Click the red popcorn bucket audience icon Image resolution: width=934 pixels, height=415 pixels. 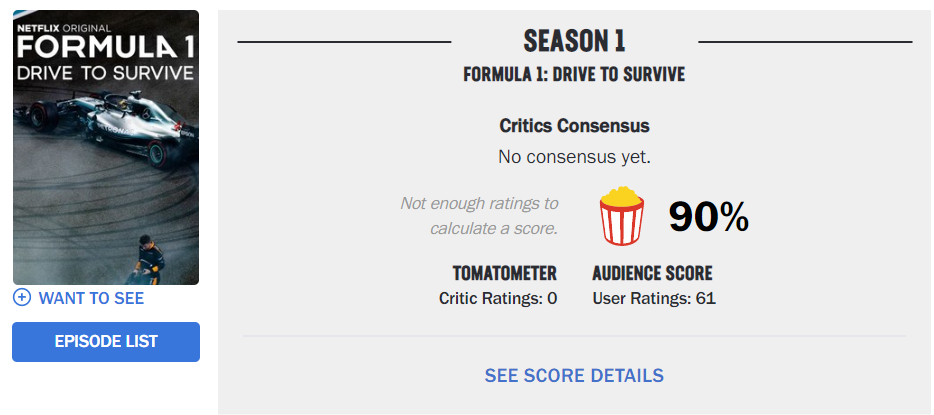[622, 216]
